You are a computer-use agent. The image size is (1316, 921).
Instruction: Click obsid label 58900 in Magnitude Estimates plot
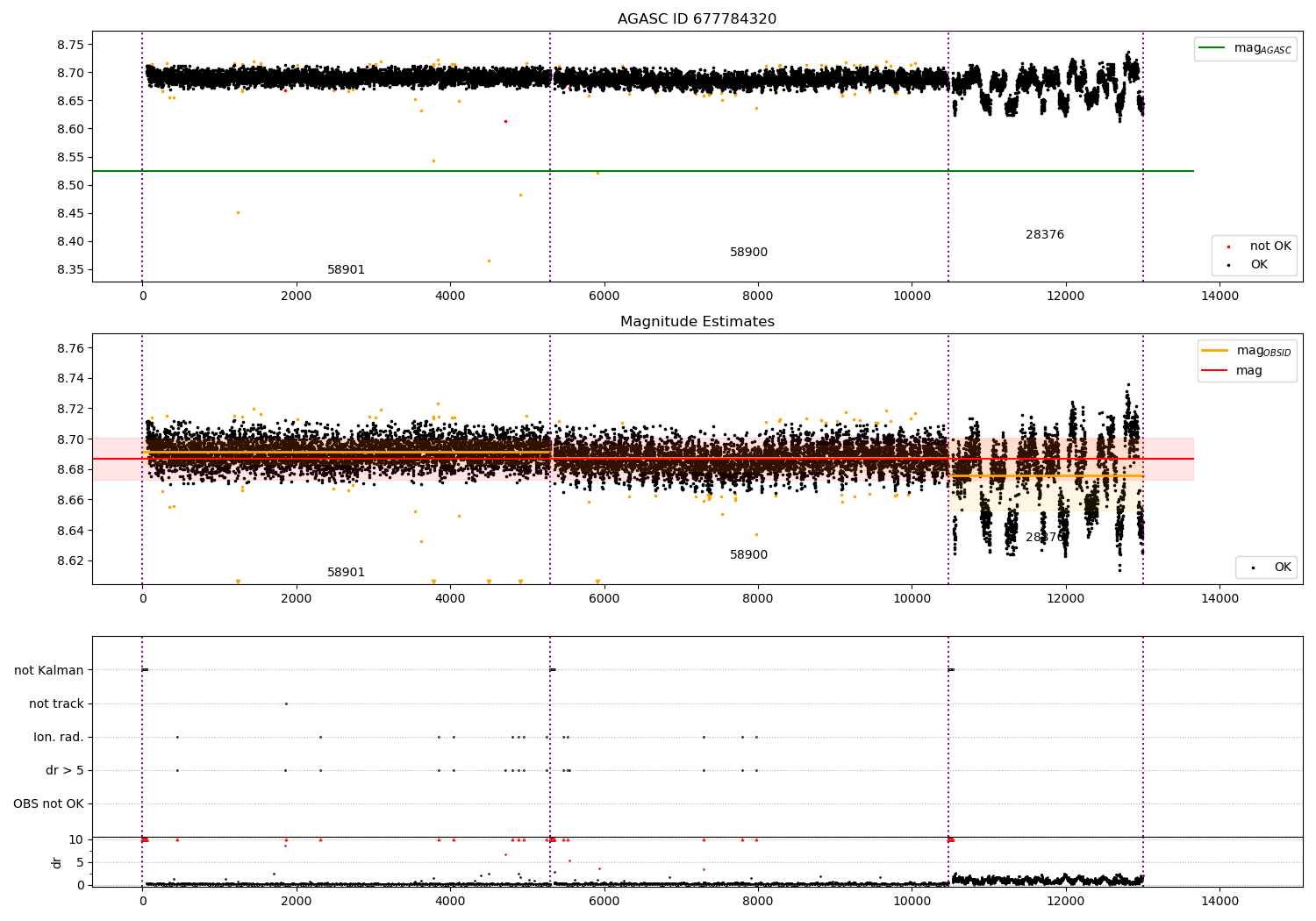point(748,555)
